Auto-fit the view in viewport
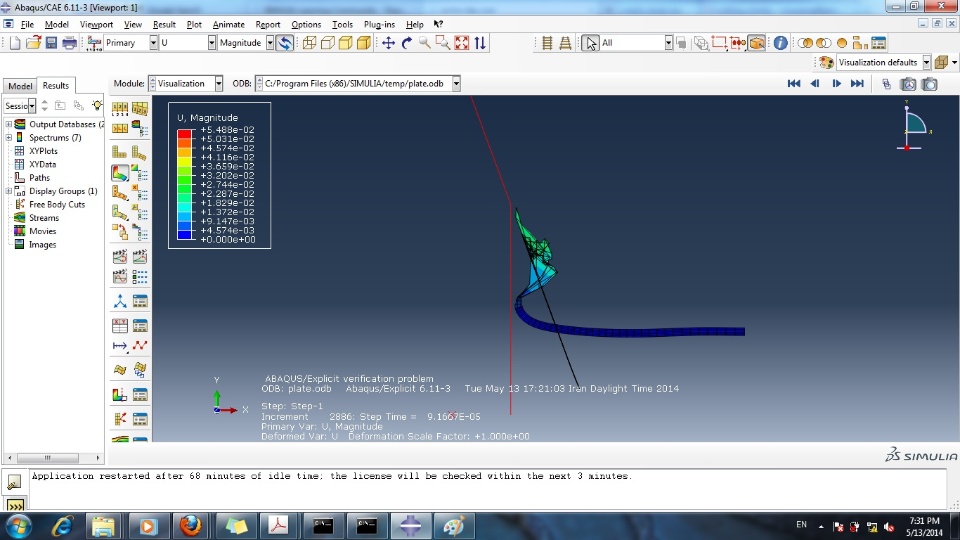The width and height of the screenshot is (960, 540). point(462,43)
